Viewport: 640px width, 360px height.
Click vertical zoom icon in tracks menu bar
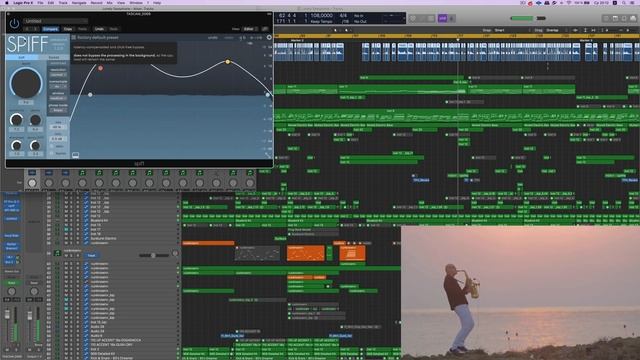pos(585,30)
